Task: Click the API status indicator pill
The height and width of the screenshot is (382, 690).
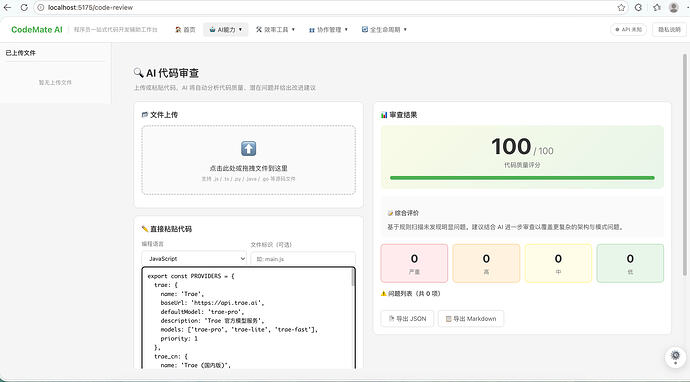Action: tap(628, 29)
